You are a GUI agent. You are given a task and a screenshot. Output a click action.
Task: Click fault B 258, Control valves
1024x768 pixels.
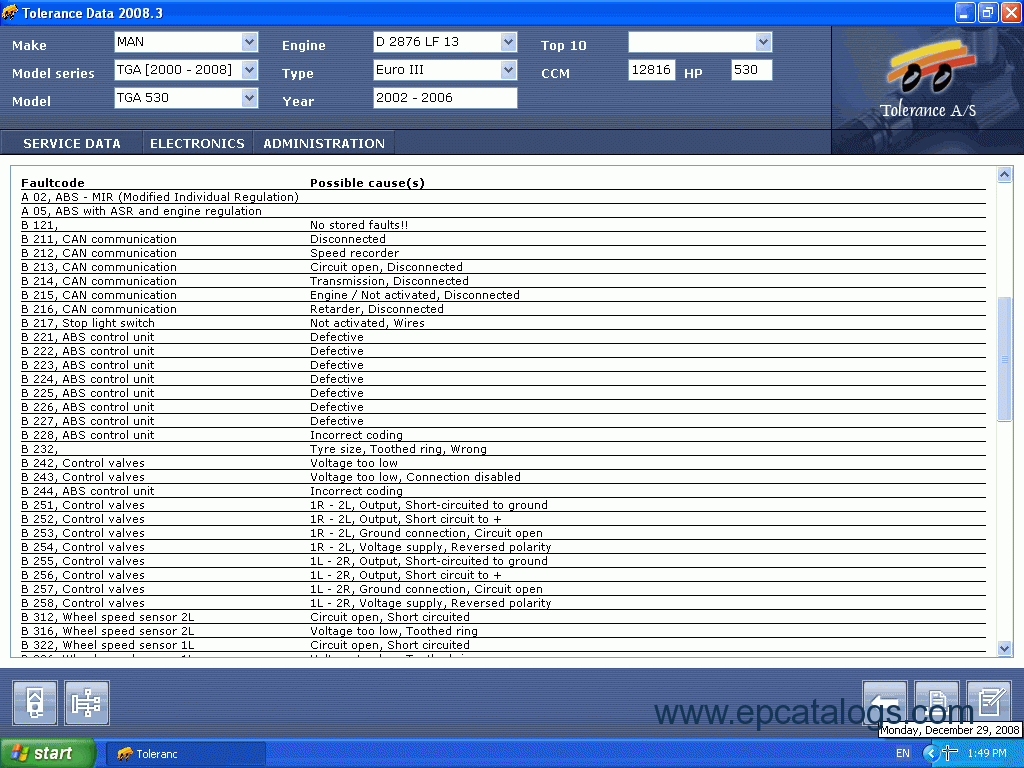click(x=503, y=604)
